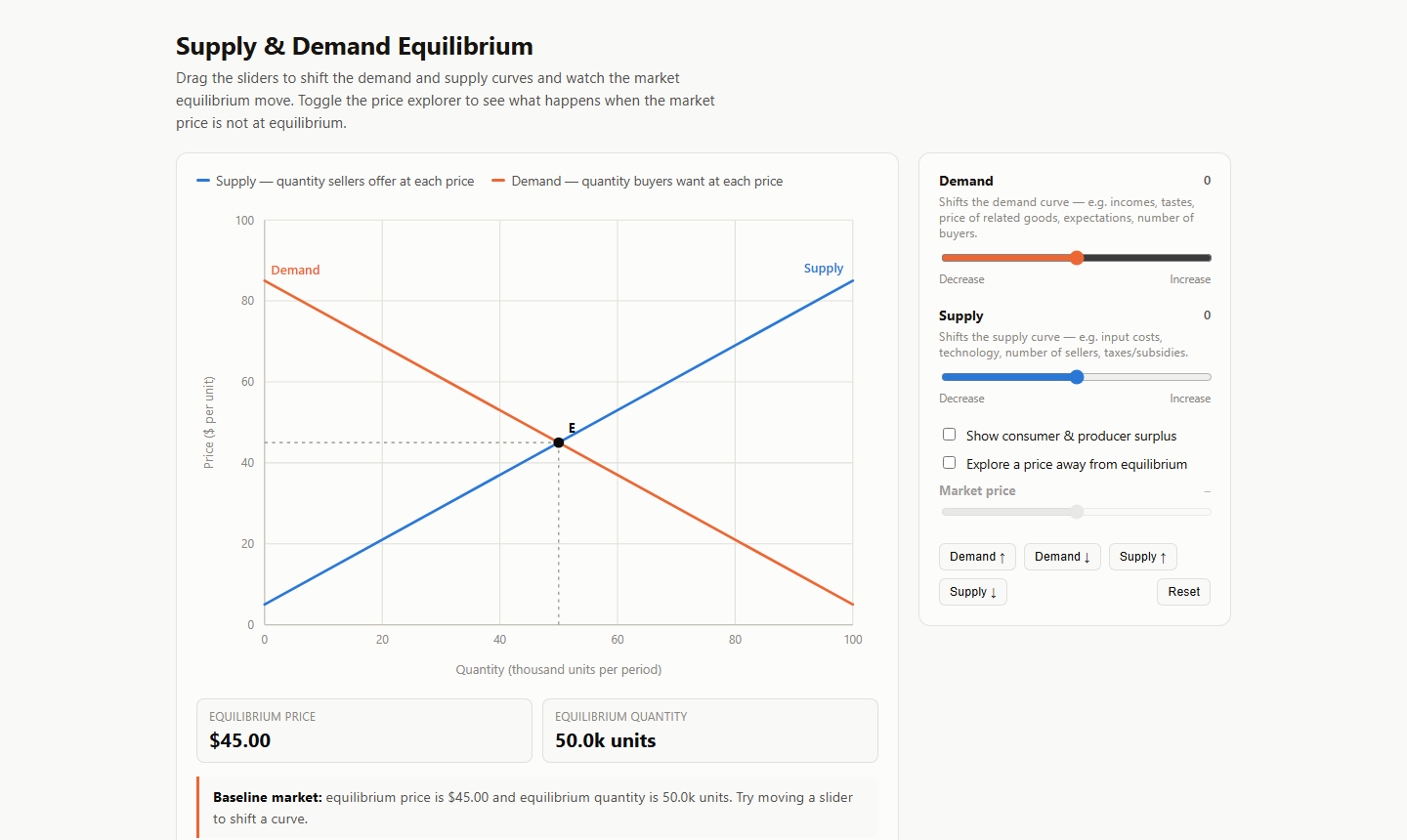
Task: Click the blue Supply legend line marker
Action: pos(203,181)
